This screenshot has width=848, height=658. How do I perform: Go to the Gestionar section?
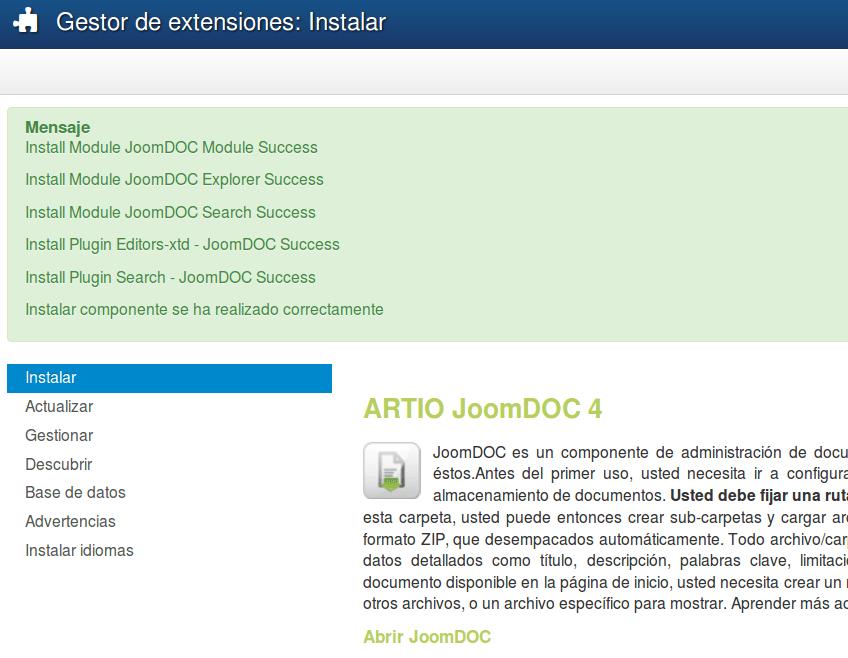59,435
